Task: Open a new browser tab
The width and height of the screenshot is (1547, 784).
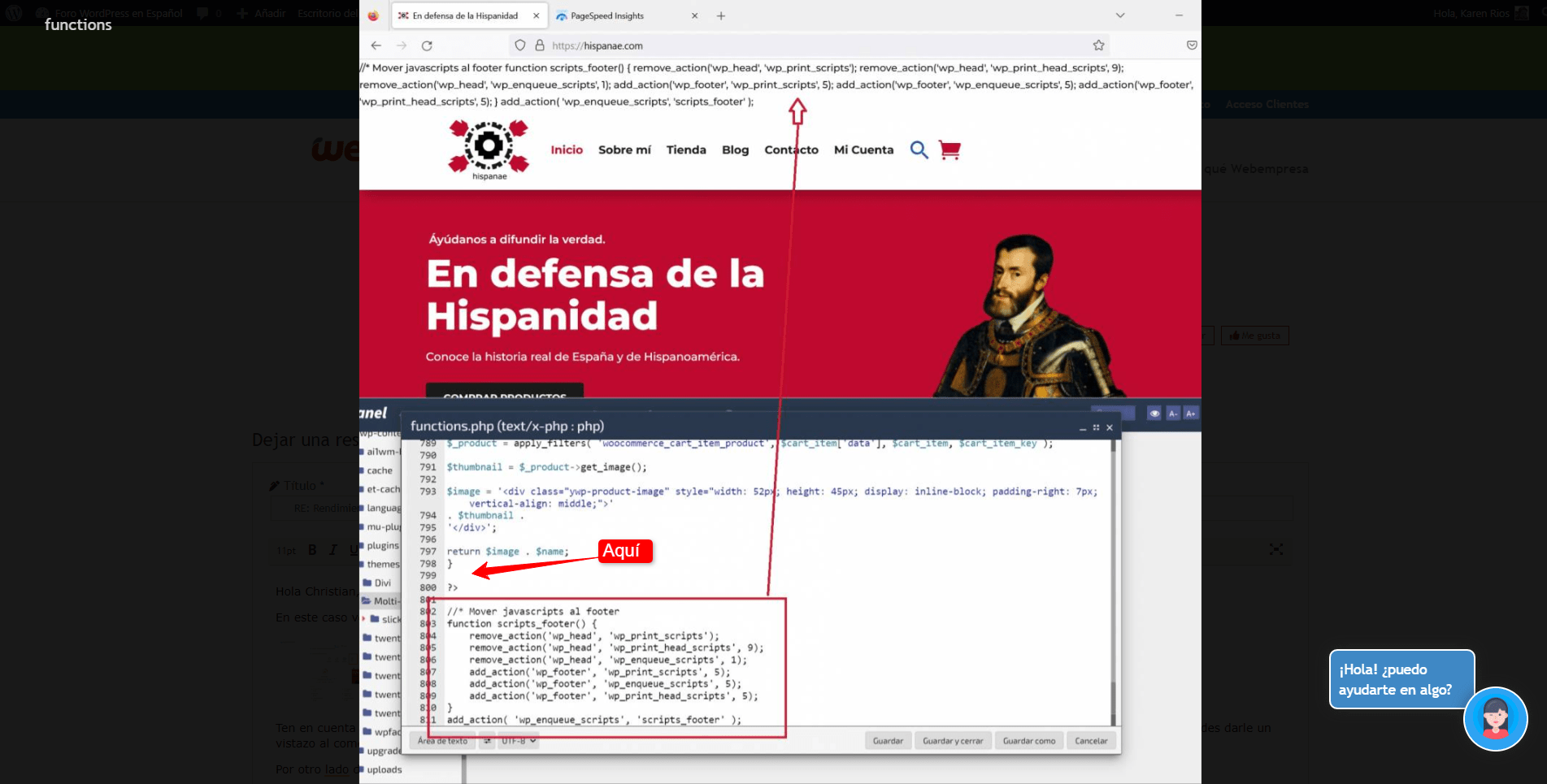Action: (x=721, y=15)
